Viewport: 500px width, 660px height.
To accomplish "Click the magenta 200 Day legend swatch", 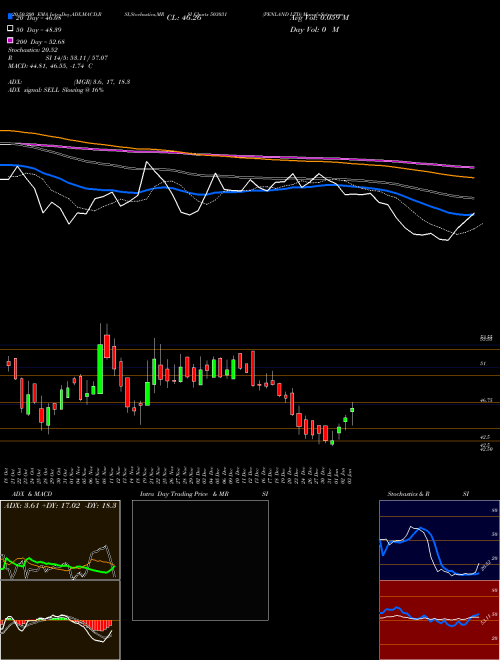I will pyautogui.click(x=10, y=40).
